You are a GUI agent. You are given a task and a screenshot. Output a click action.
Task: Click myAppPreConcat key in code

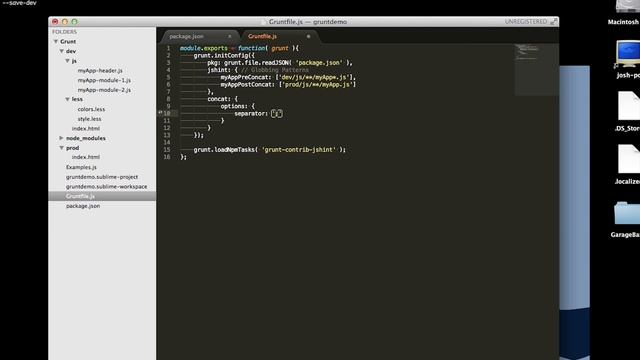pyautogui.click(x=246, y=77)
